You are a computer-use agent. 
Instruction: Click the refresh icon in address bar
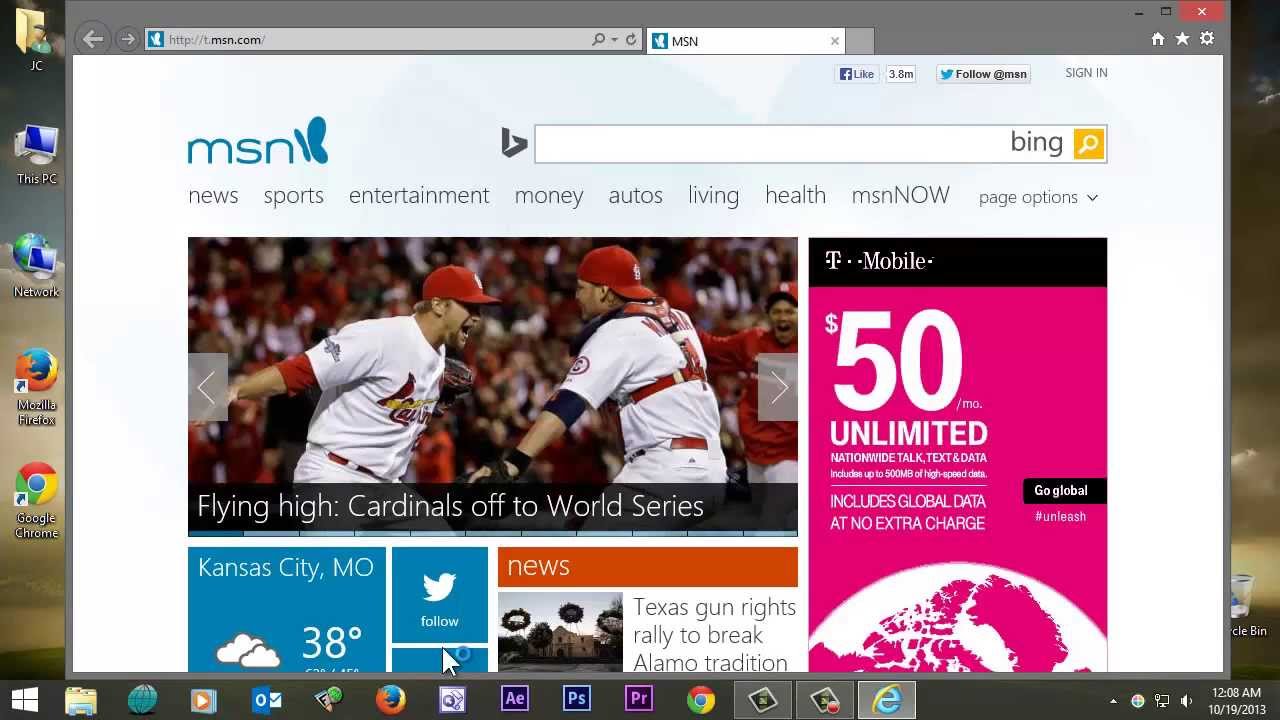pyautogui.click(x=631, y=40)
